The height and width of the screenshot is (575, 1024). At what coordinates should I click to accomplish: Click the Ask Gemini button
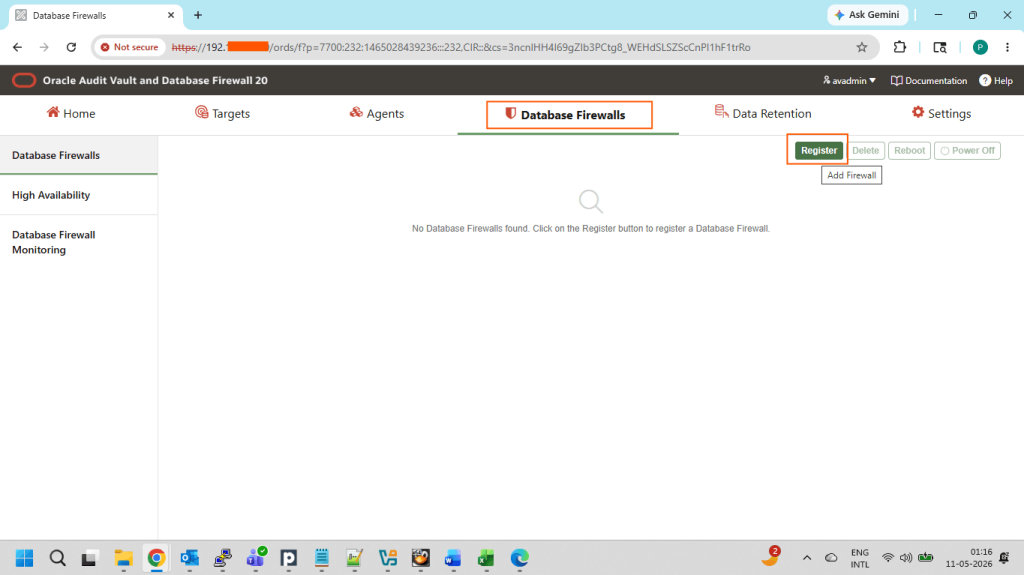[x=867, y=14]
